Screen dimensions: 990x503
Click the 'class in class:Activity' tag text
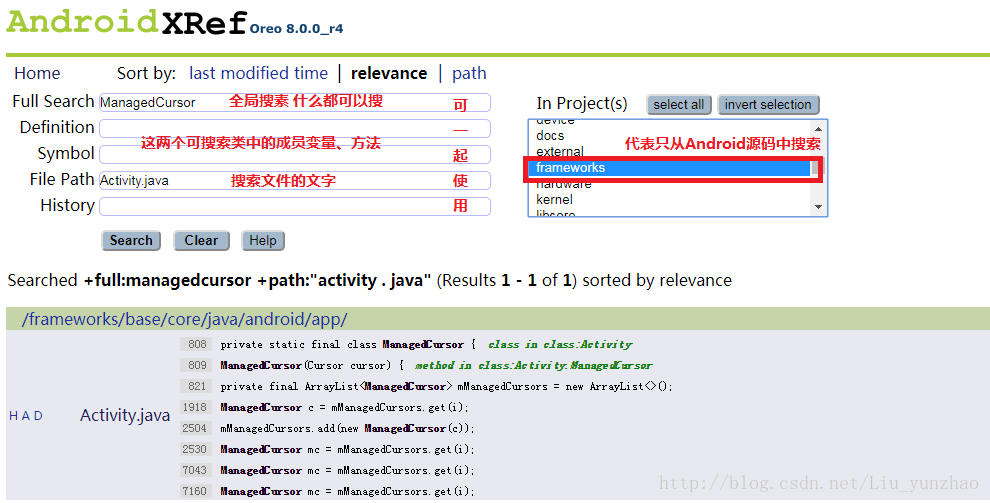point(560,345)
